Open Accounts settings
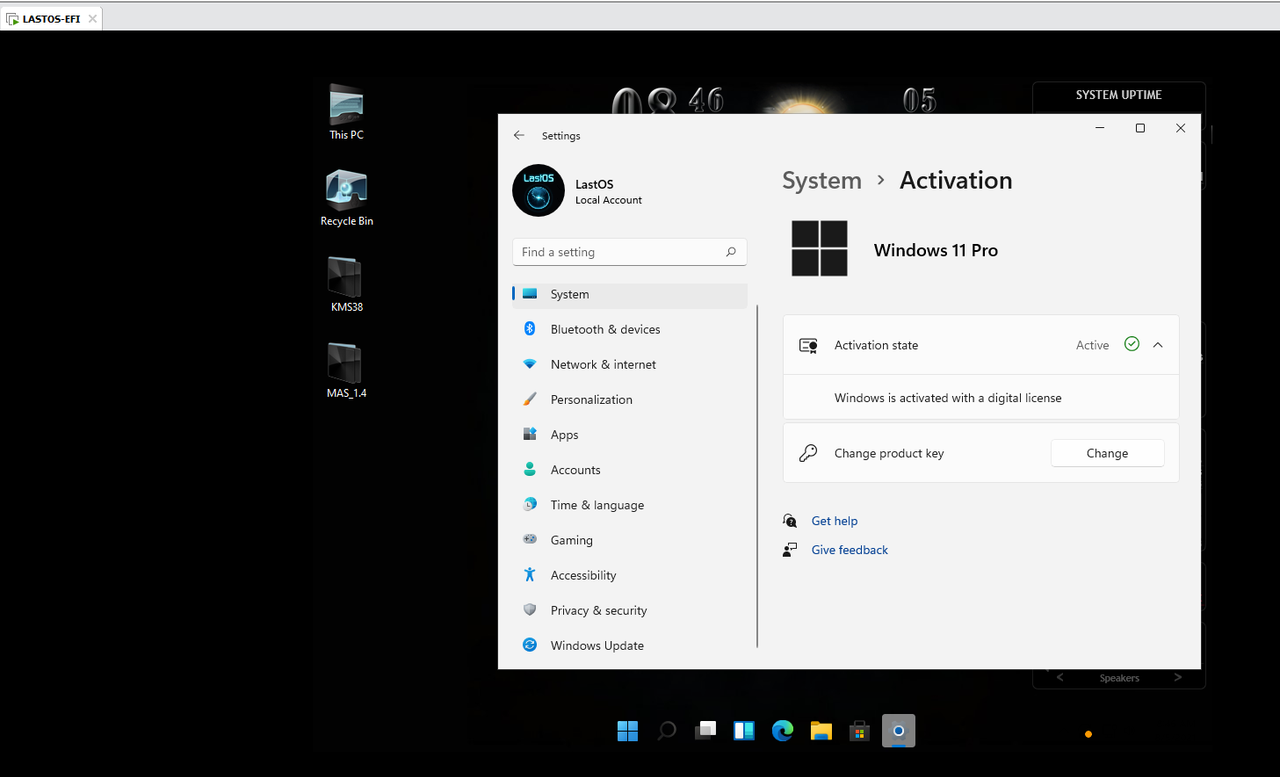This screenshot has height=777, width=1280. pyautogui.click(x=629, y=470)
